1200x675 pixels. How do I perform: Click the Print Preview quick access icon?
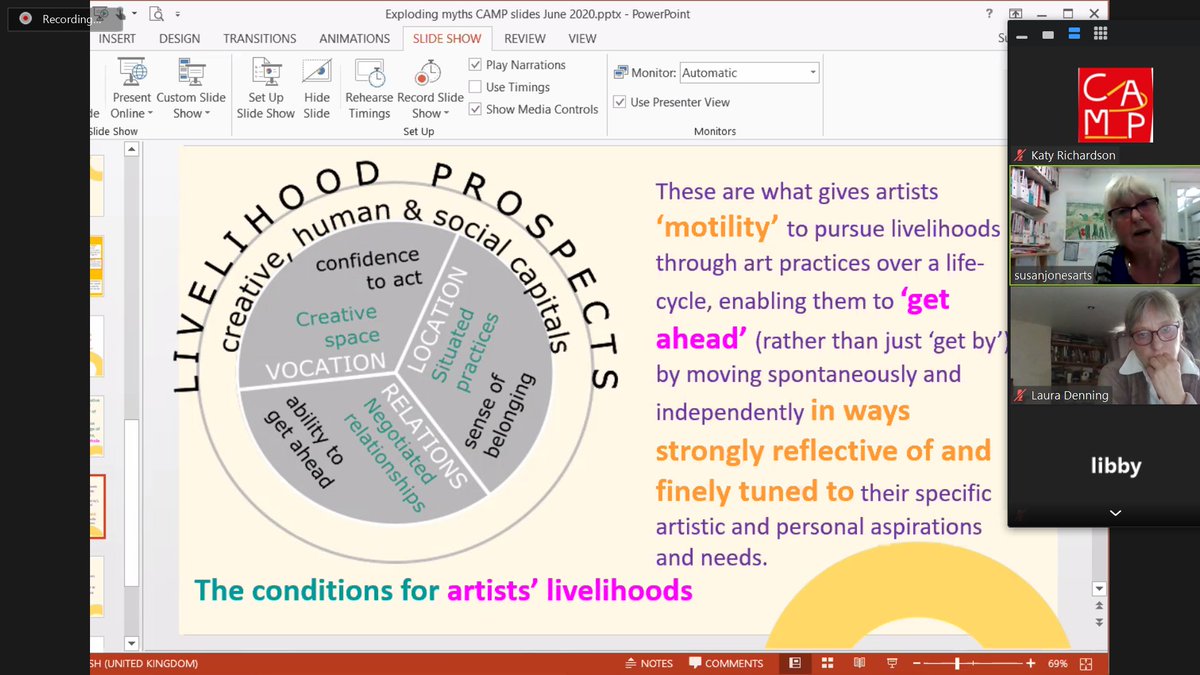(156, 14)
